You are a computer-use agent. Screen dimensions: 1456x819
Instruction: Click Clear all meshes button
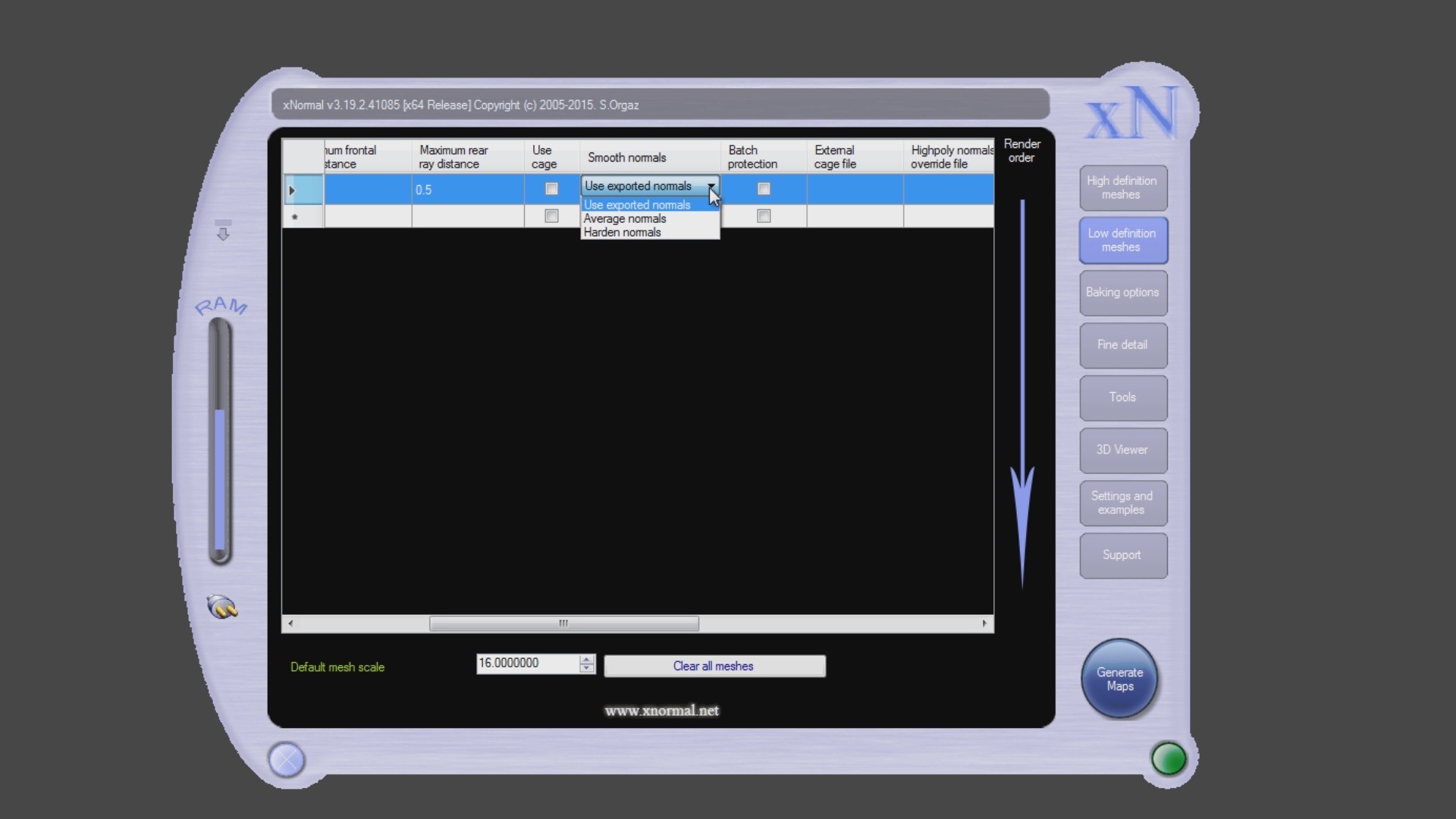point(714,666)
